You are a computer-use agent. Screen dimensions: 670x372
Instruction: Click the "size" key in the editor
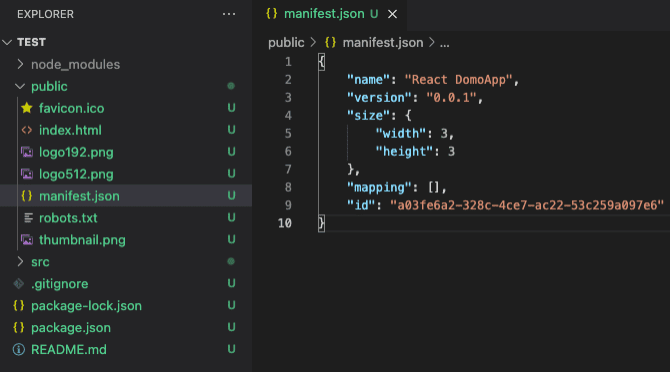pyautogui.click(x=368, y=116)
